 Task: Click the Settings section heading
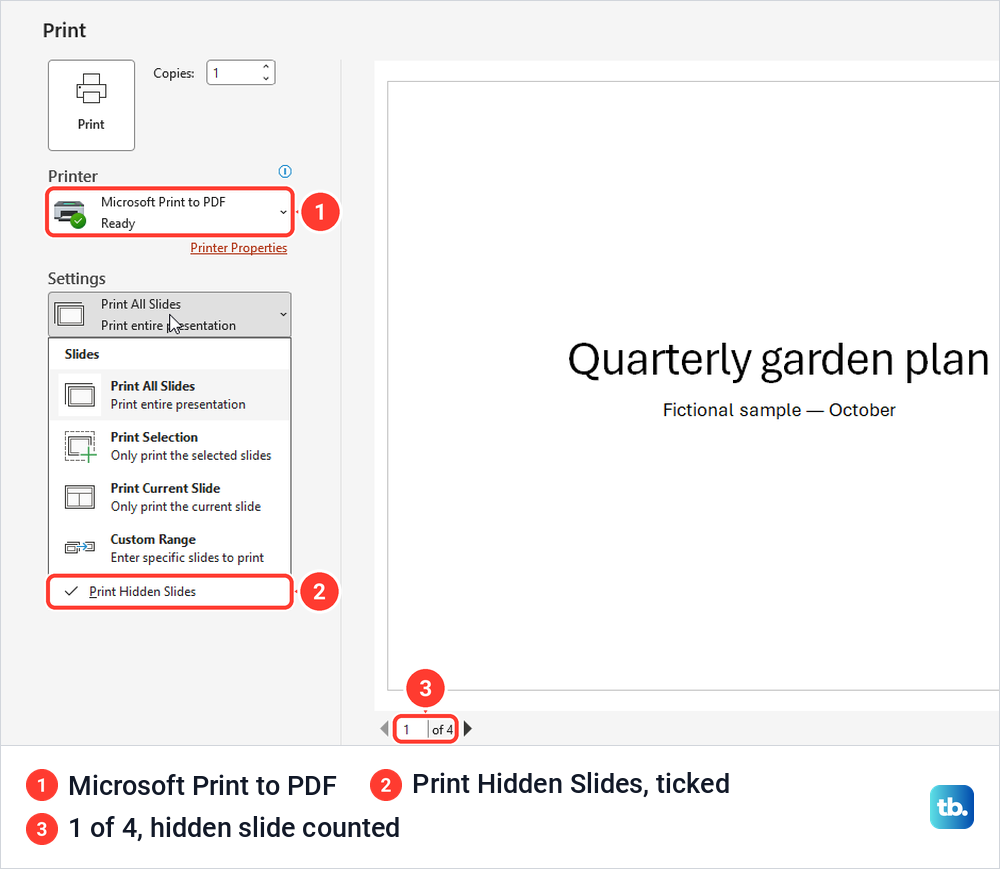point(77,279)
